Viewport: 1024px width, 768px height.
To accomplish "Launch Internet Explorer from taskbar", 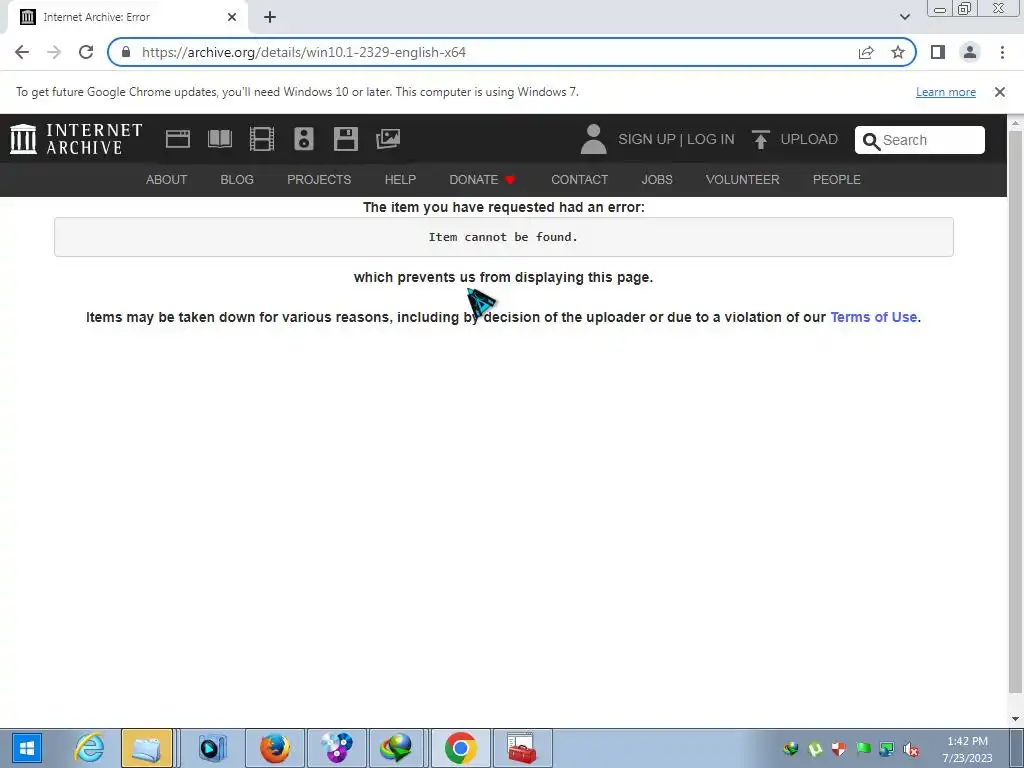I will click(89, 748).
